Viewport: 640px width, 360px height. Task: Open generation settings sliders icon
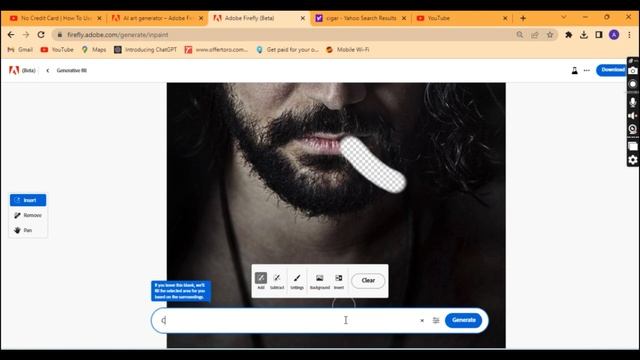436,320
